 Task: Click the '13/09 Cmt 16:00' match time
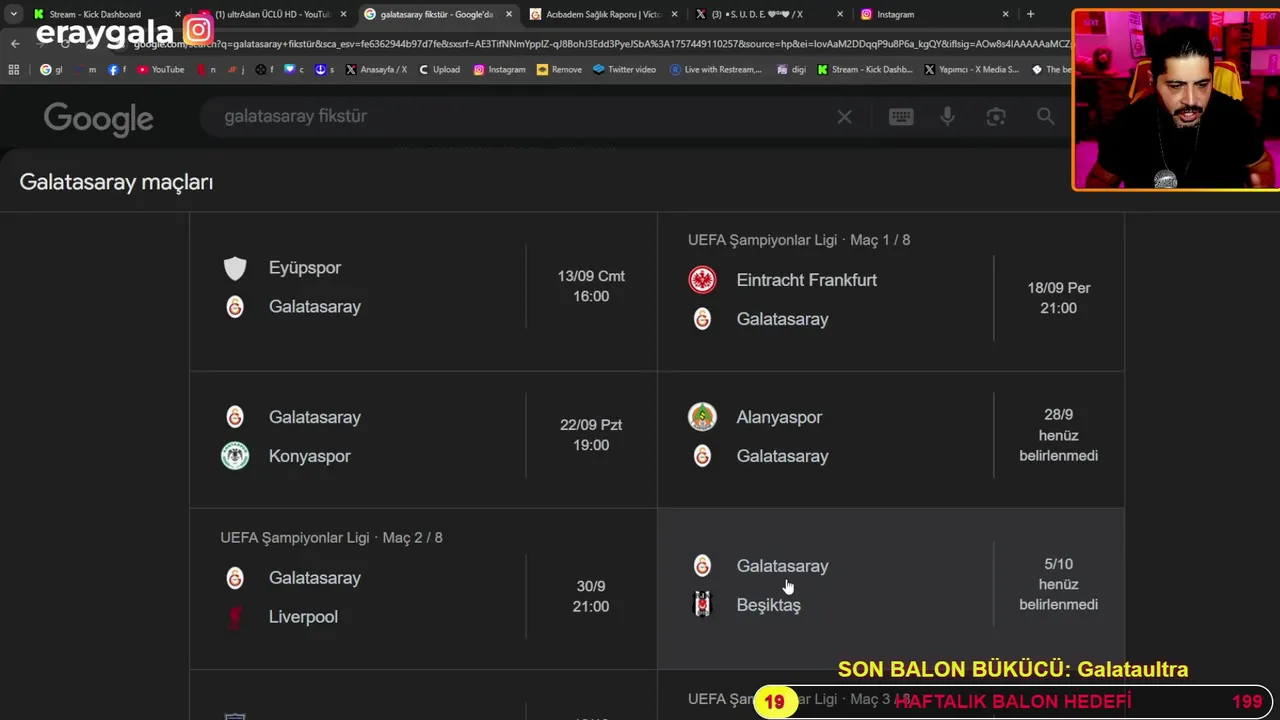(591, 286)
